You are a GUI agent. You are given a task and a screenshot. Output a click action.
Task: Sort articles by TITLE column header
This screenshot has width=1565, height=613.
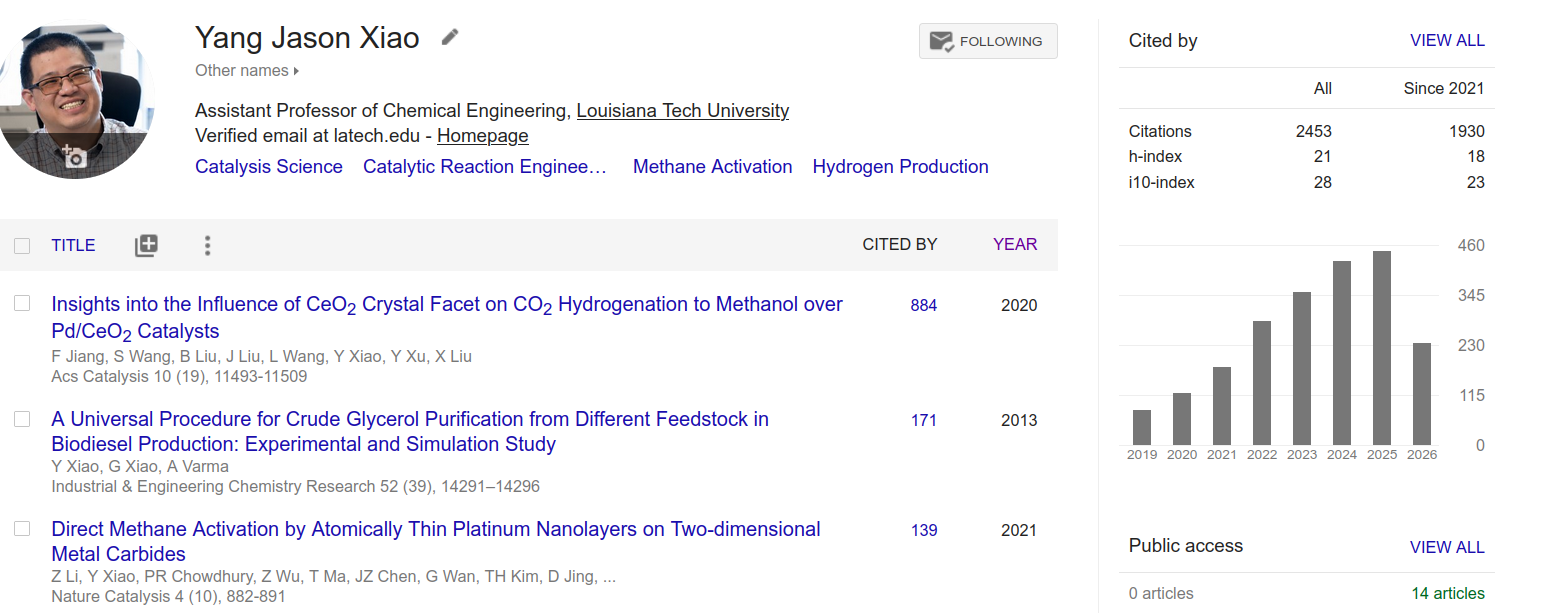[73, 245]
